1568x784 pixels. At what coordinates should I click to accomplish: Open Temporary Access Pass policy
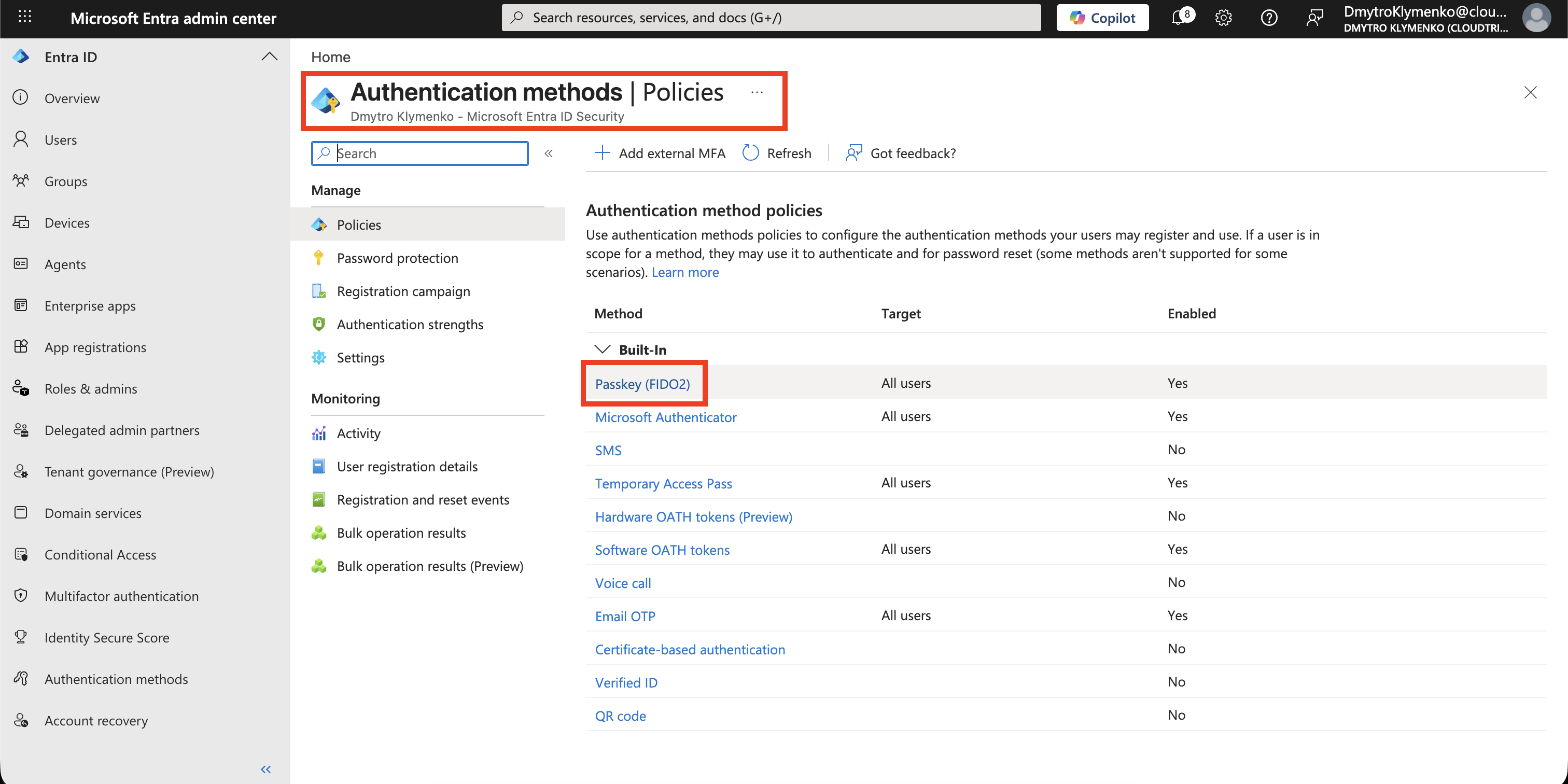663,483
